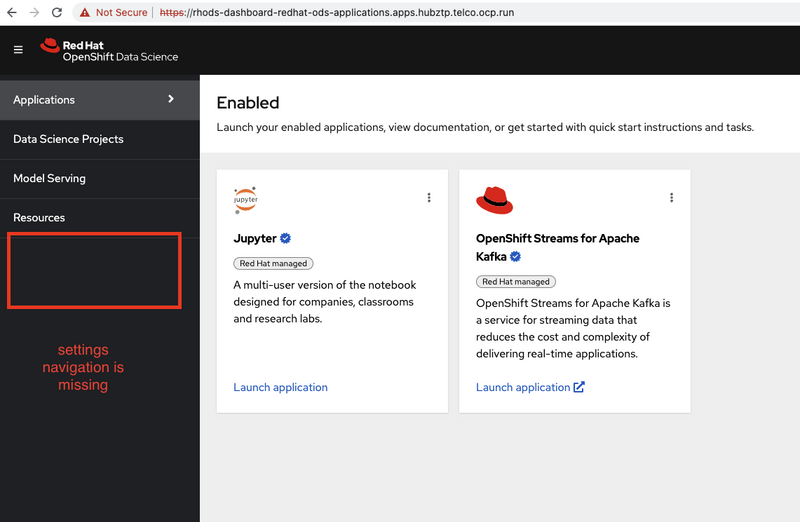Click the Enabled page heading
The width and height of the screenshot is (800, 522).
coord(248,103)
